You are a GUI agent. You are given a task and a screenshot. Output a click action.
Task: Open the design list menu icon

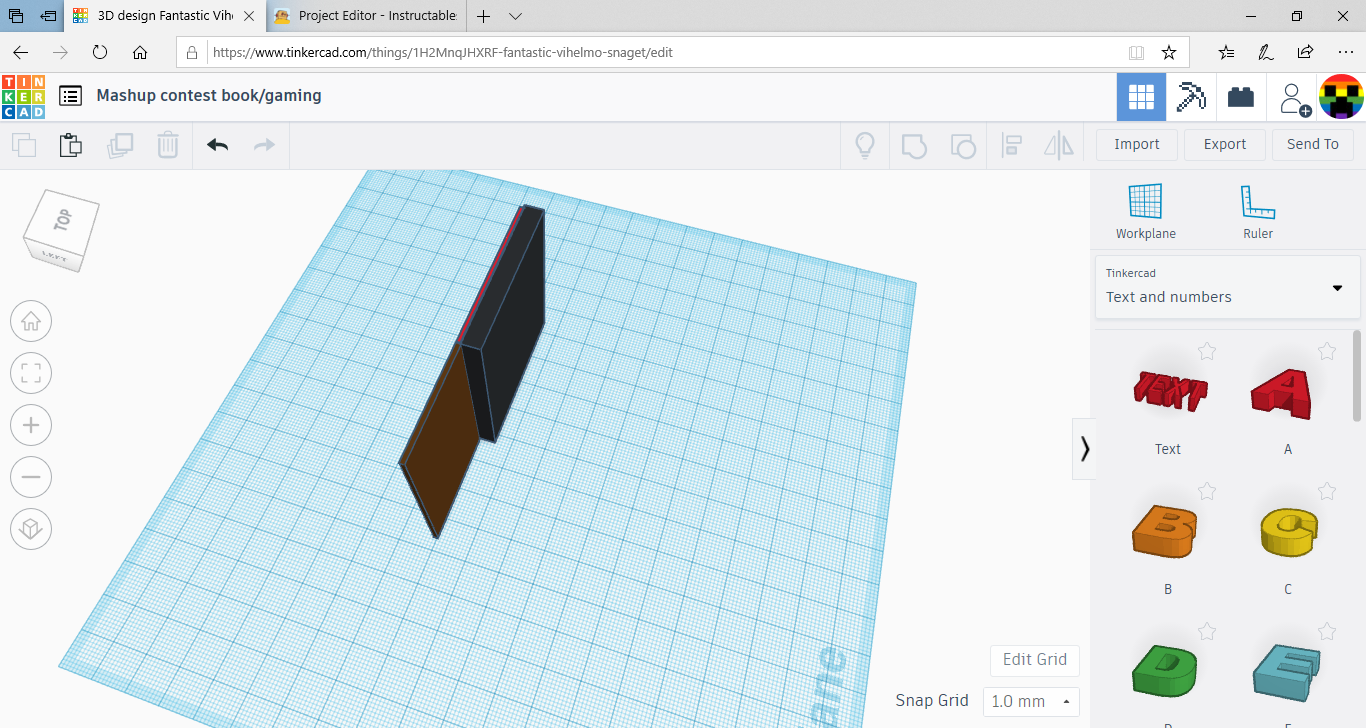coord(70,96)
